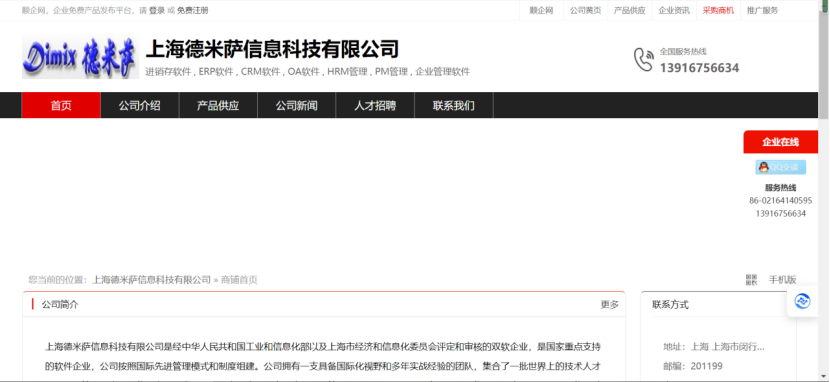
Task: Click the phone hotline icon
Action: click(643, 59)
